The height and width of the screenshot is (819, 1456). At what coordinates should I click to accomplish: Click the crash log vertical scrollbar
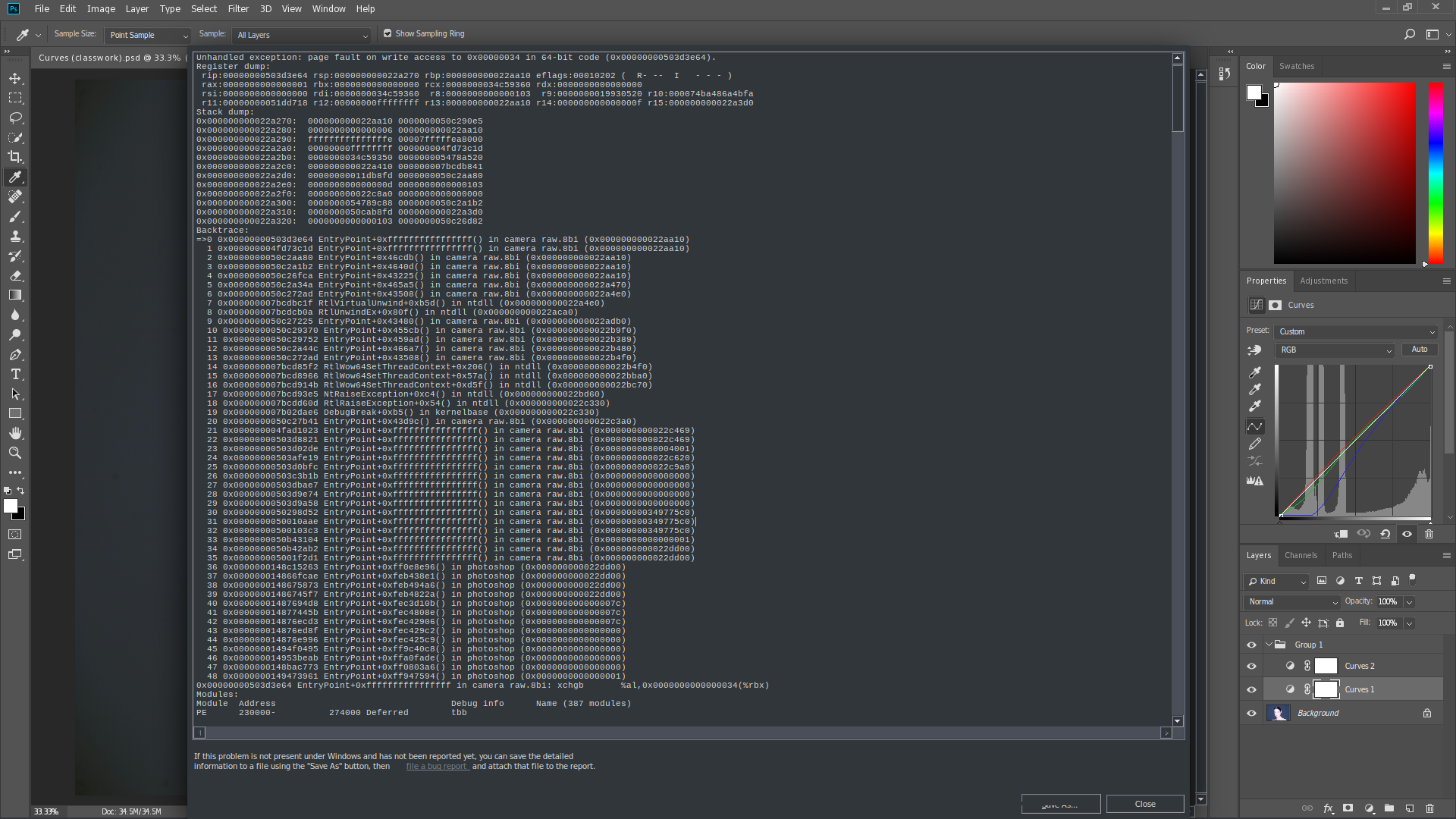tap(1177, 391)
